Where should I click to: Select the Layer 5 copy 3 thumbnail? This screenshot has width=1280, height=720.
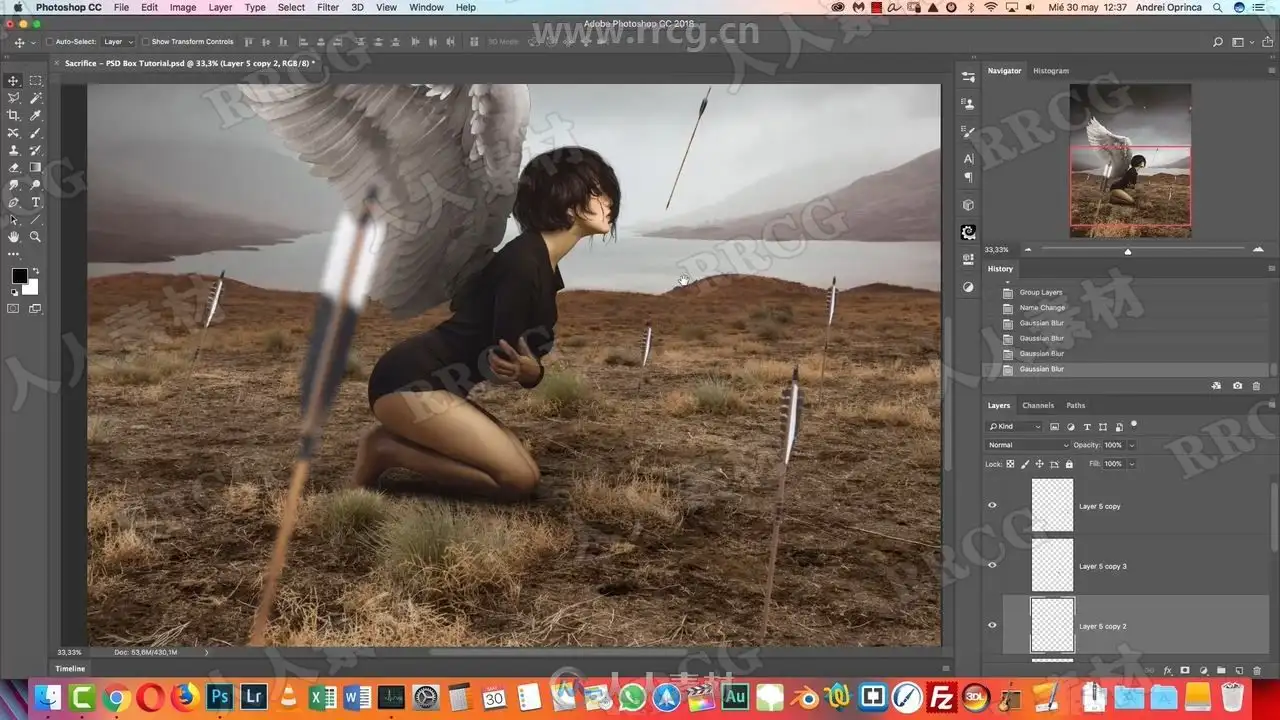coord(1053,565)
